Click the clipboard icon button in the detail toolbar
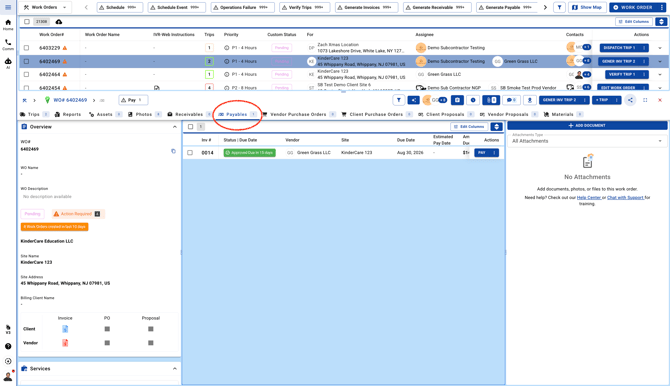 pos(457,100)
